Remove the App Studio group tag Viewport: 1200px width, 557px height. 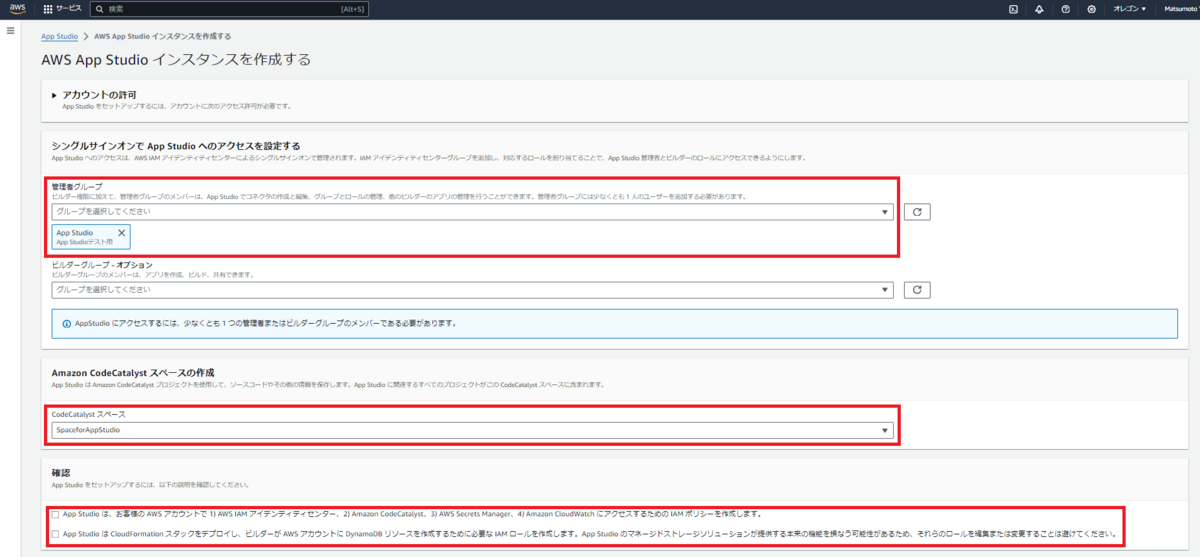(x=122, y=232)
